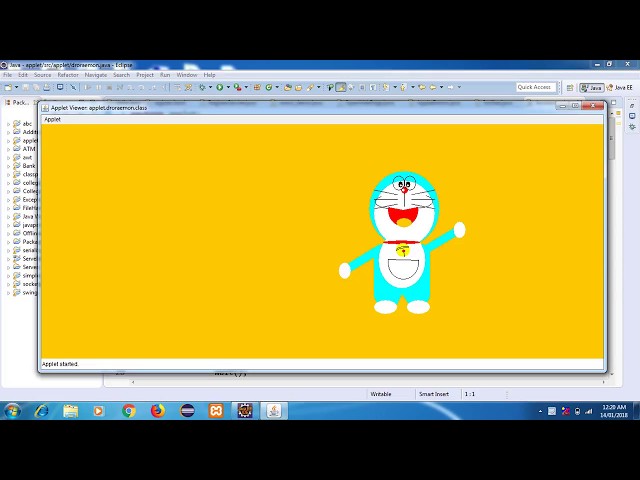The image size is (640, 480).
Task: Open the Window menu
Action: coord(187,75)
